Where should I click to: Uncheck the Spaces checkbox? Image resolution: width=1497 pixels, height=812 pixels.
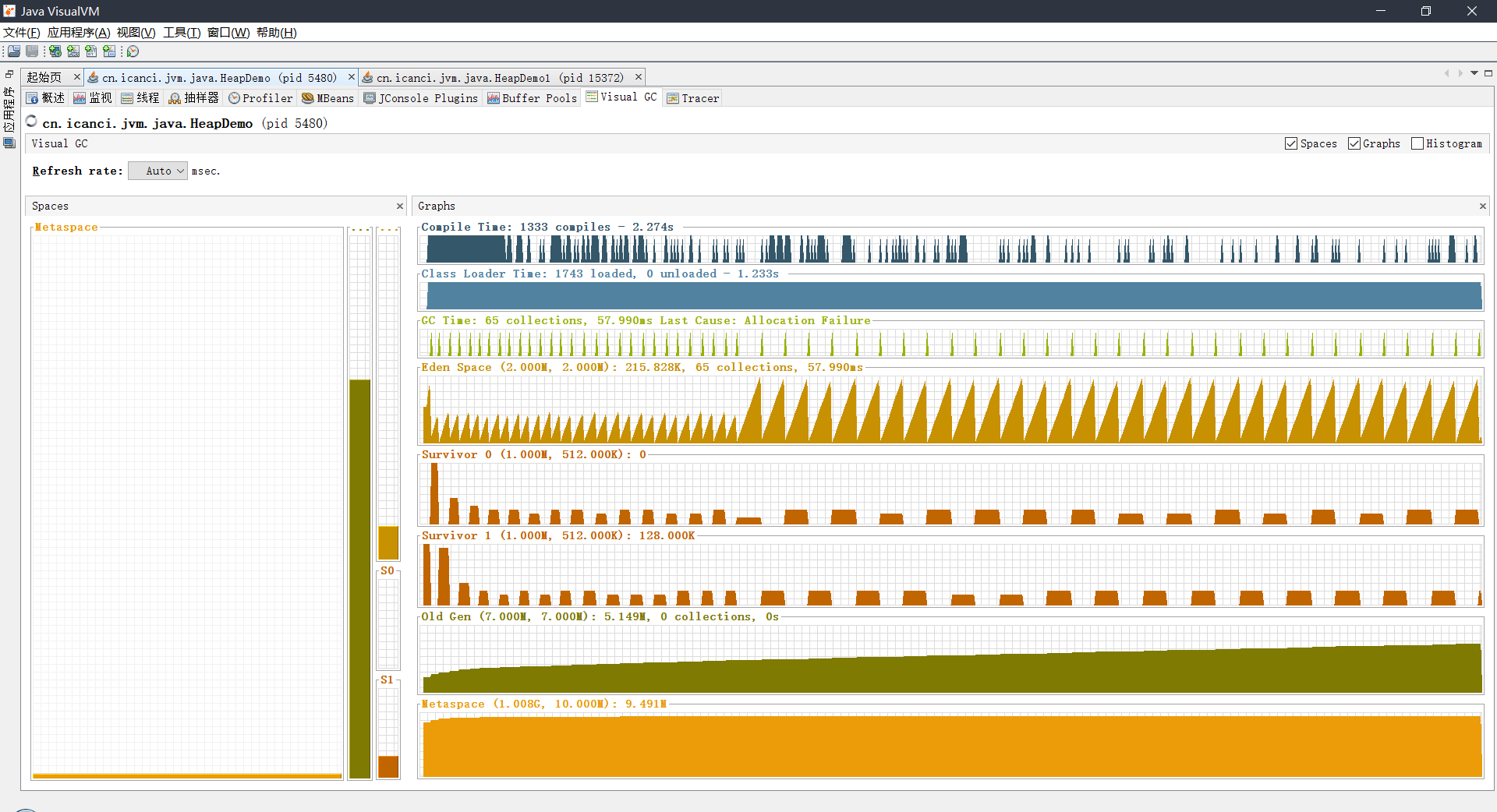coord(1291,143)
